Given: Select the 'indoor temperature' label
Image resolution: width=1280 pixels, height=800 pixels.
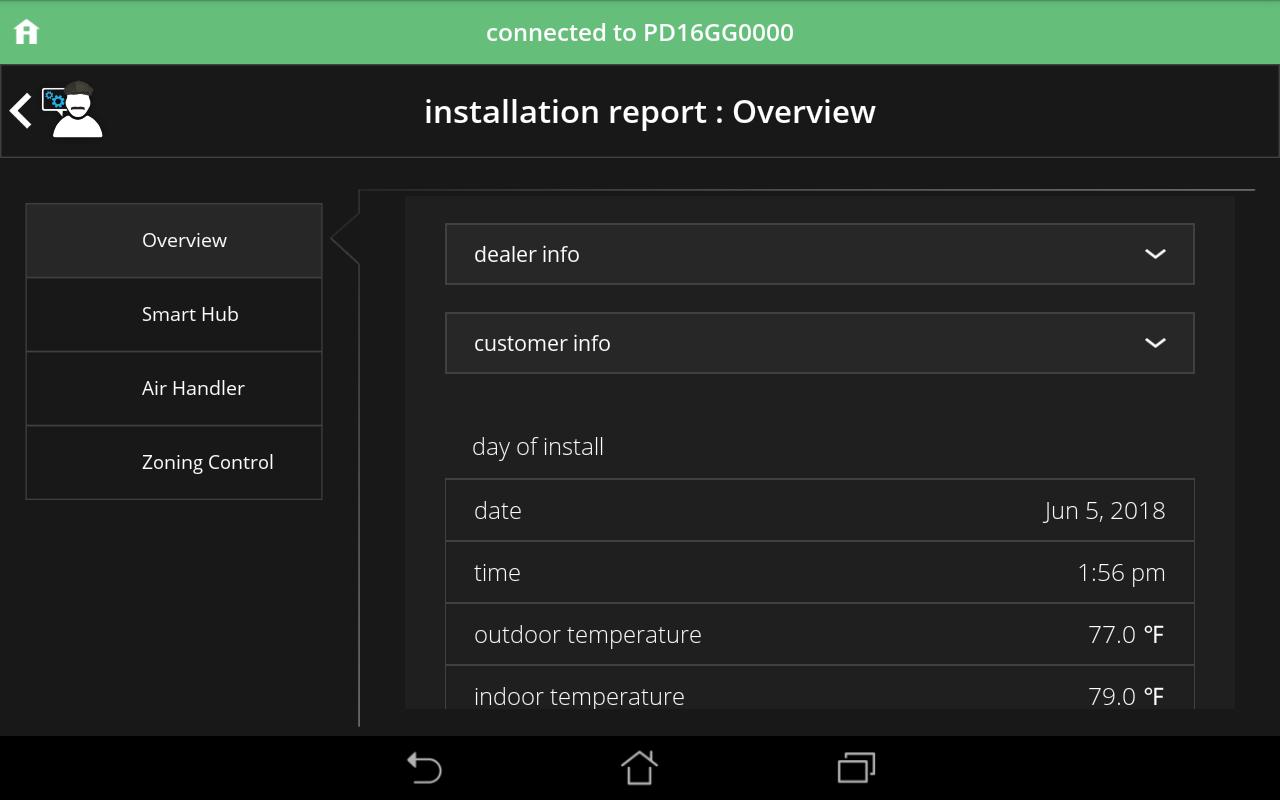Looking at the screenshot, I should click(579, 696).
